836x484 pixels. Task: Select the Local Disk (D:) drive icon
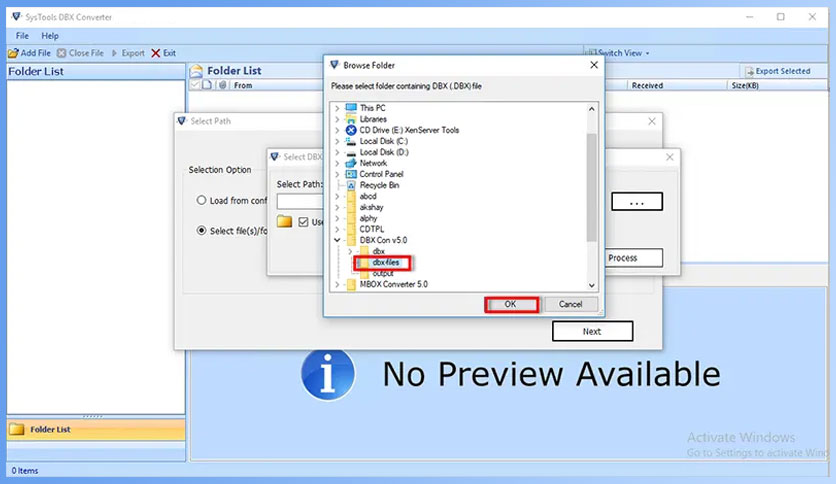(351, 152)
